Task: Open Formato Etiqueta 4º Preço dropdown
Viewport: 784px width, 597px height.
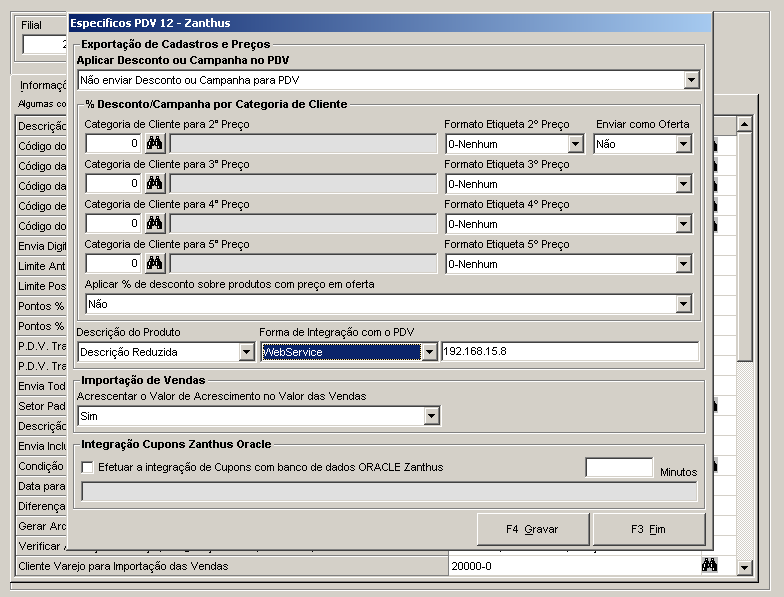Action: (684, 224)
